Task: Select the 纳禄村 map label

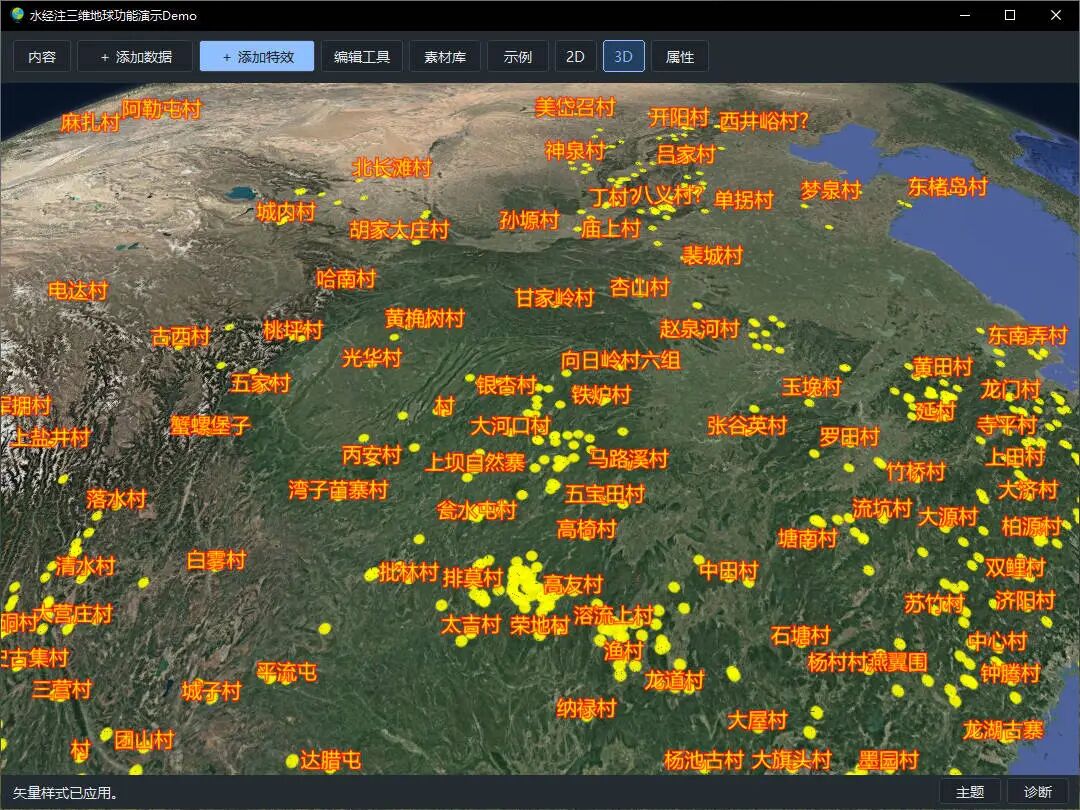Action: [586, 708]
